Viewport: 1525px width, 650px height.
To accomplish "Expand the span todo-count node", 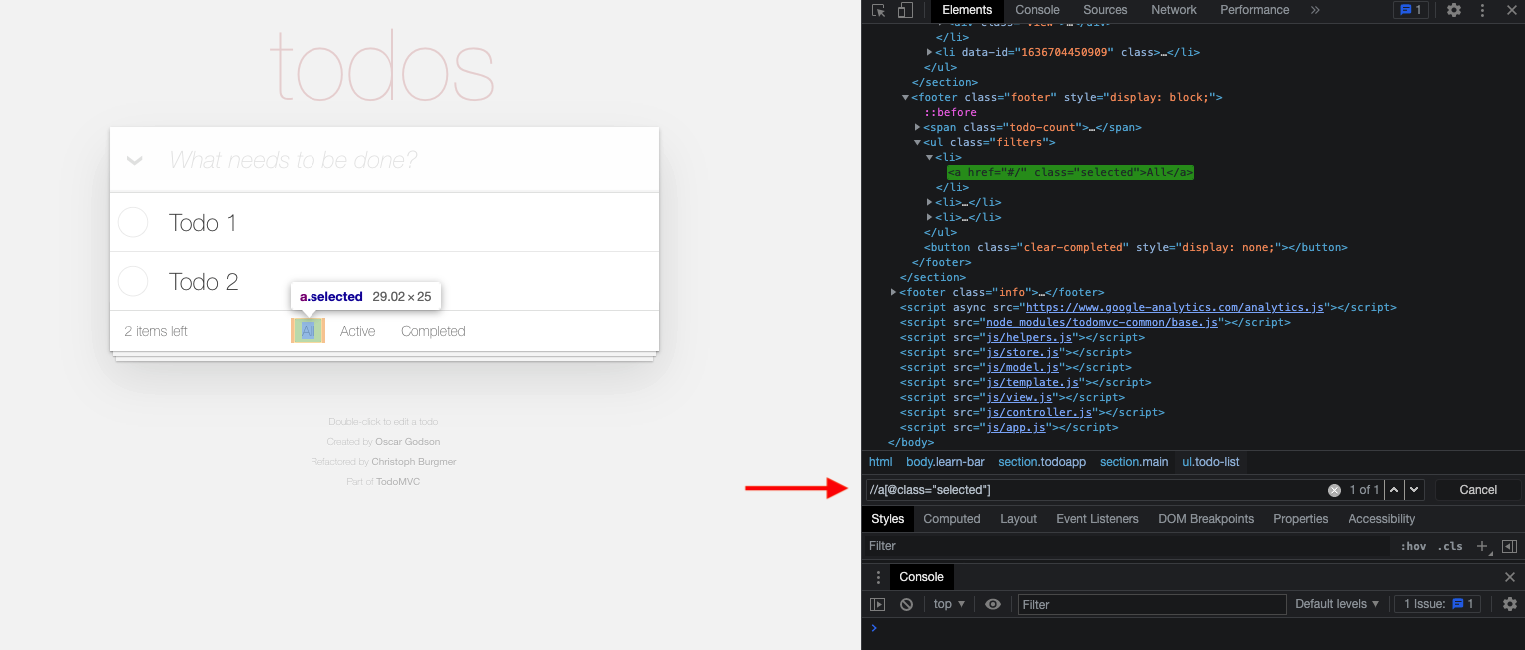I will (917, 127).
